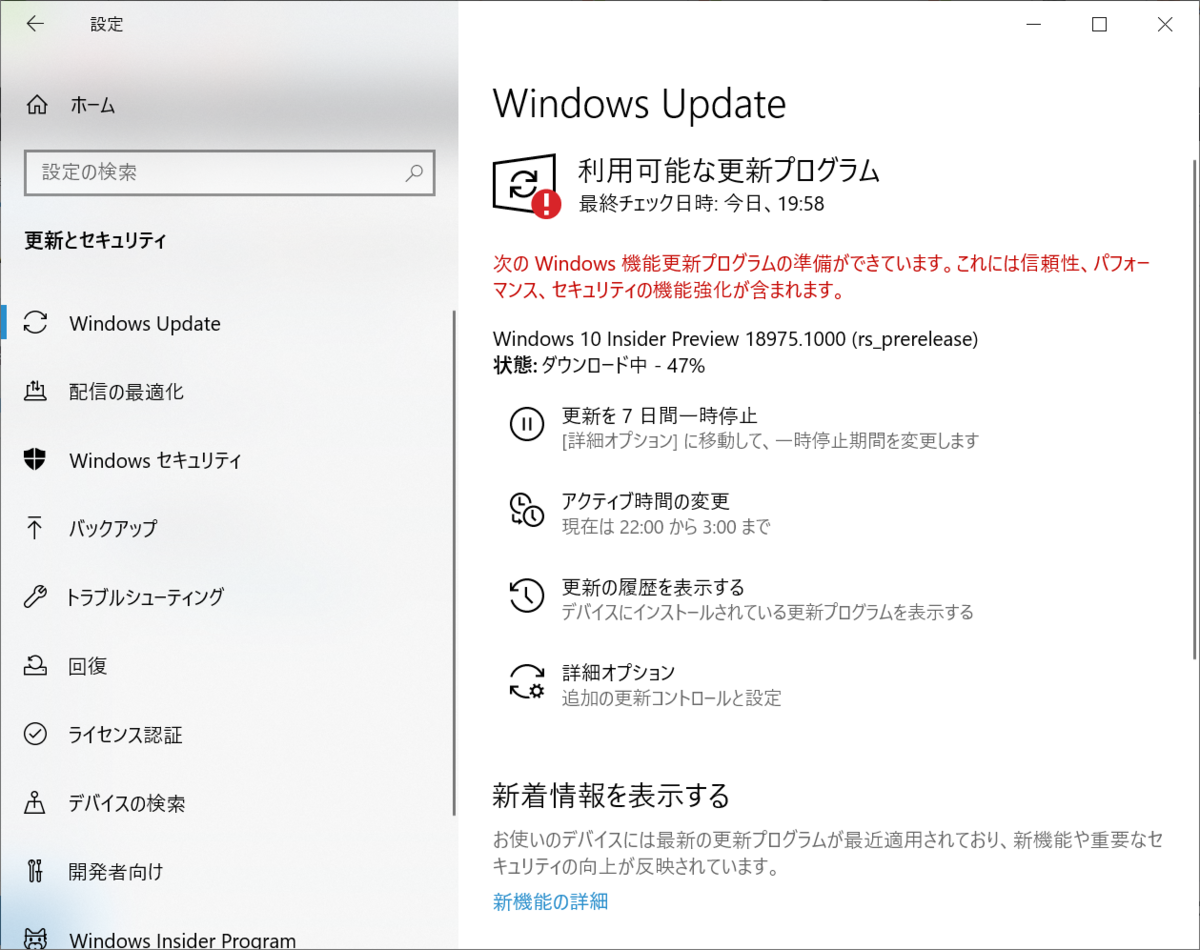Click the right pane vertical scrollbar

1193,410
